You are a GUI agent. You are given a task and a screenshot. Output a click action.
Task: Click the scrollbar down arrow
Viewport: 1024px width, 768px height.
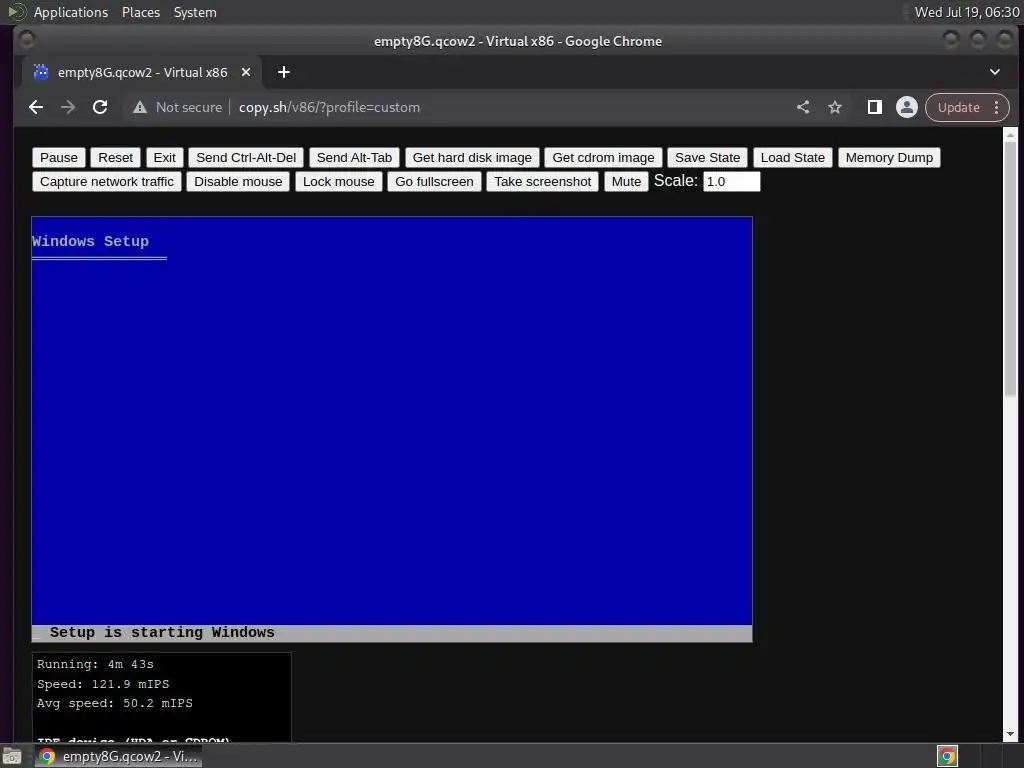click(1010, 734)
